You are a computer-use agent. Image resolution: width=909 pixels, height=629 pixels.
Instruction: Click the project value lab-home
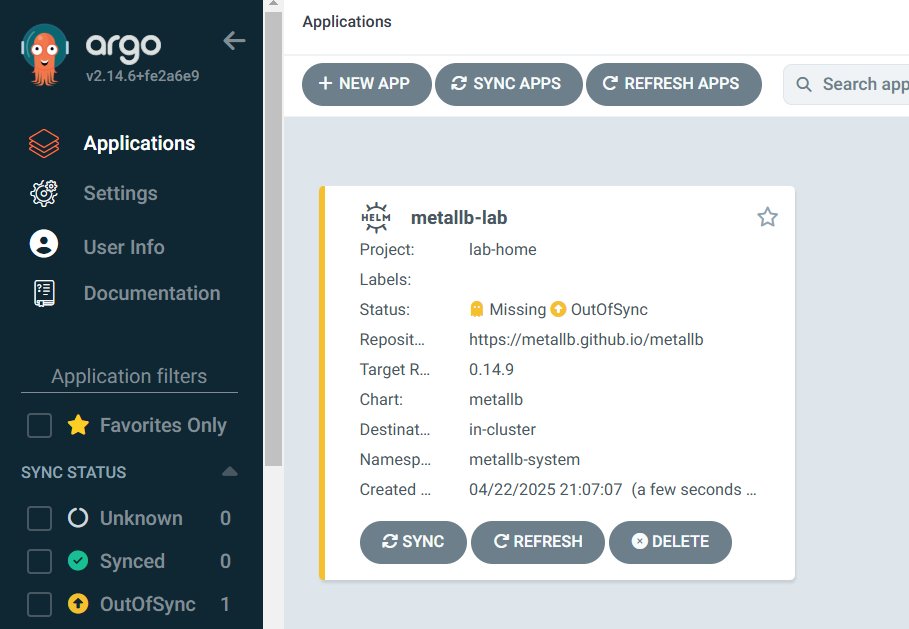(503, 249)
